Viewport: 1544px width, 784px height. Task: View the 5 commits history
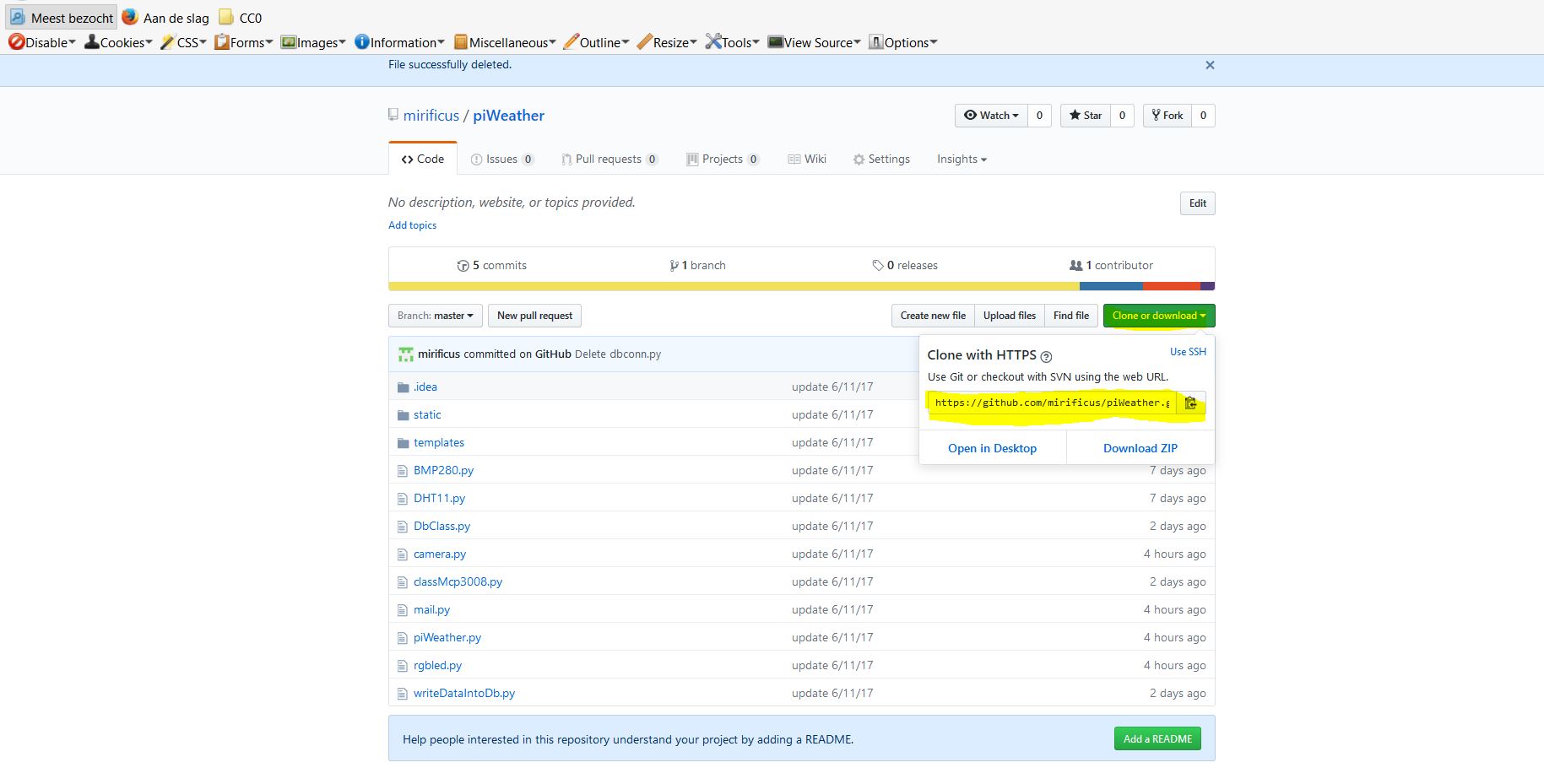click(491, 265)
